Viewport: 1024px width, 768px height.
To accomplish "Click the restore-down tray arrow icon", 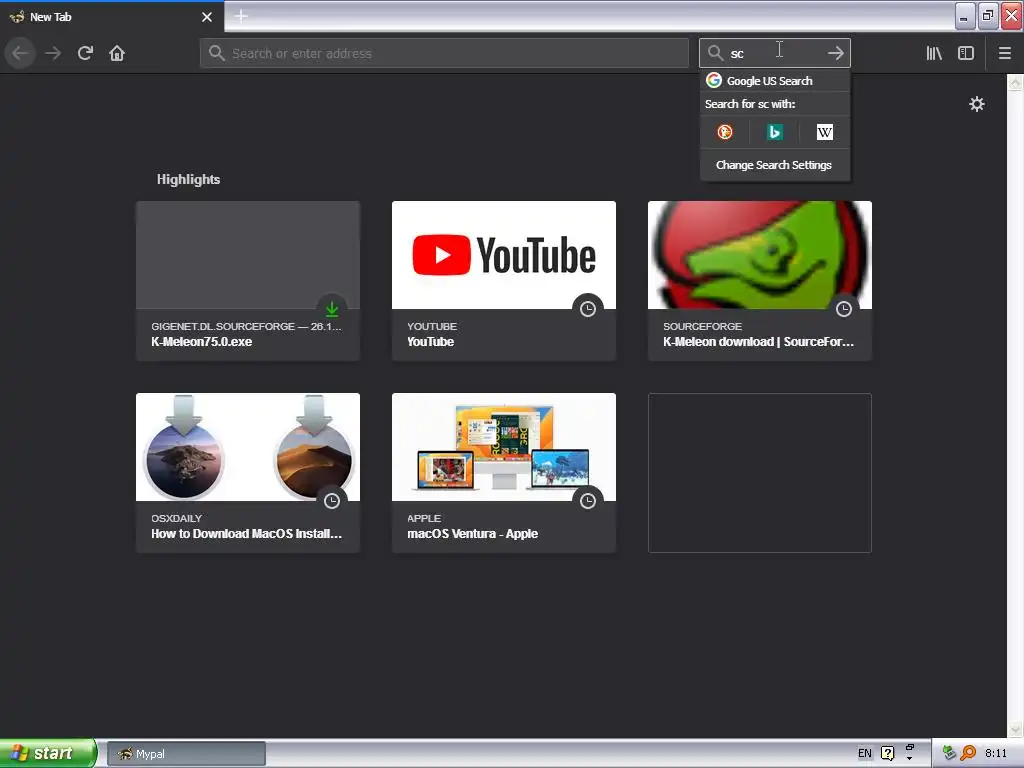I will tap(910, 746).
